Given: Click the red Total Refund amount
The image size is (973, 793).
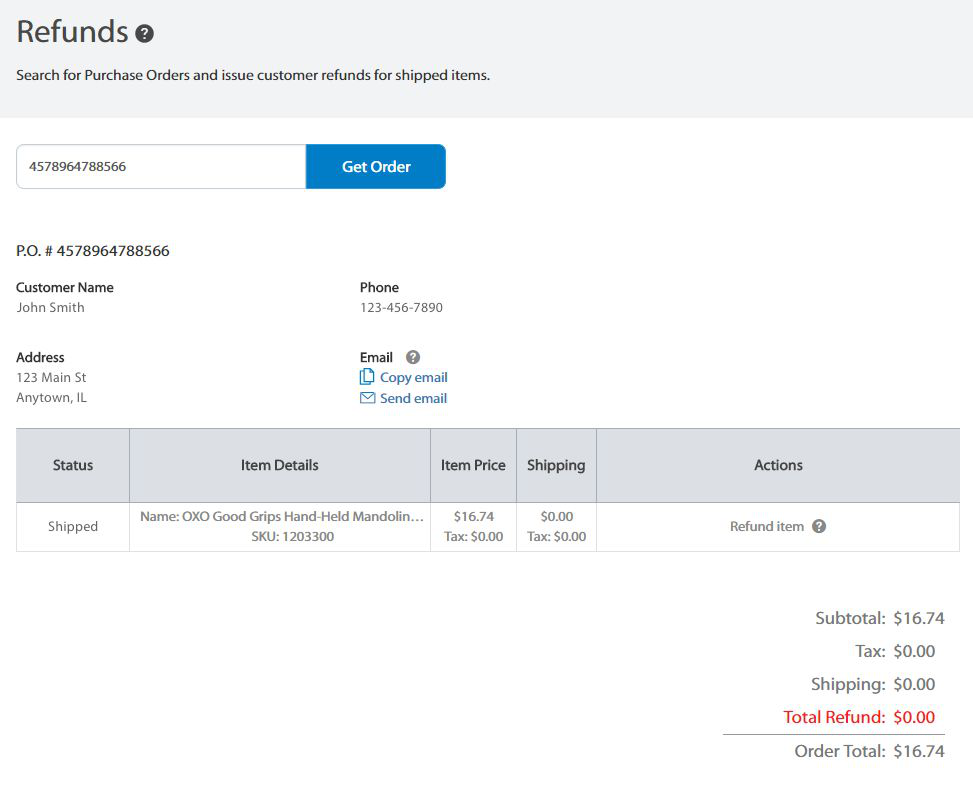Looking at the screenshot, I should click(x=913, y=717).
